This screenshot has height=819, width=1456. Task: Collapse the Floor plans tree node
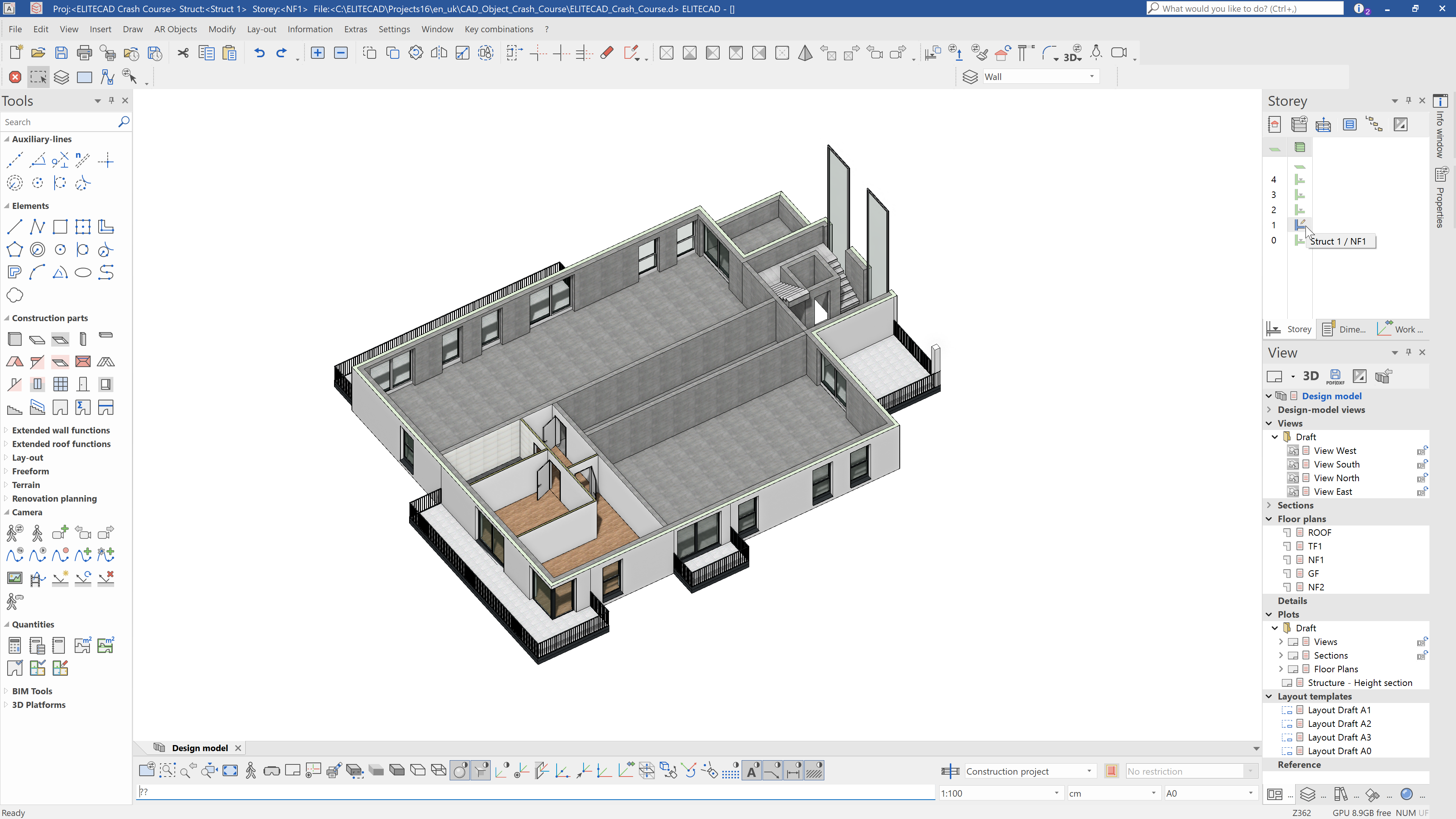coord(1269,518)
